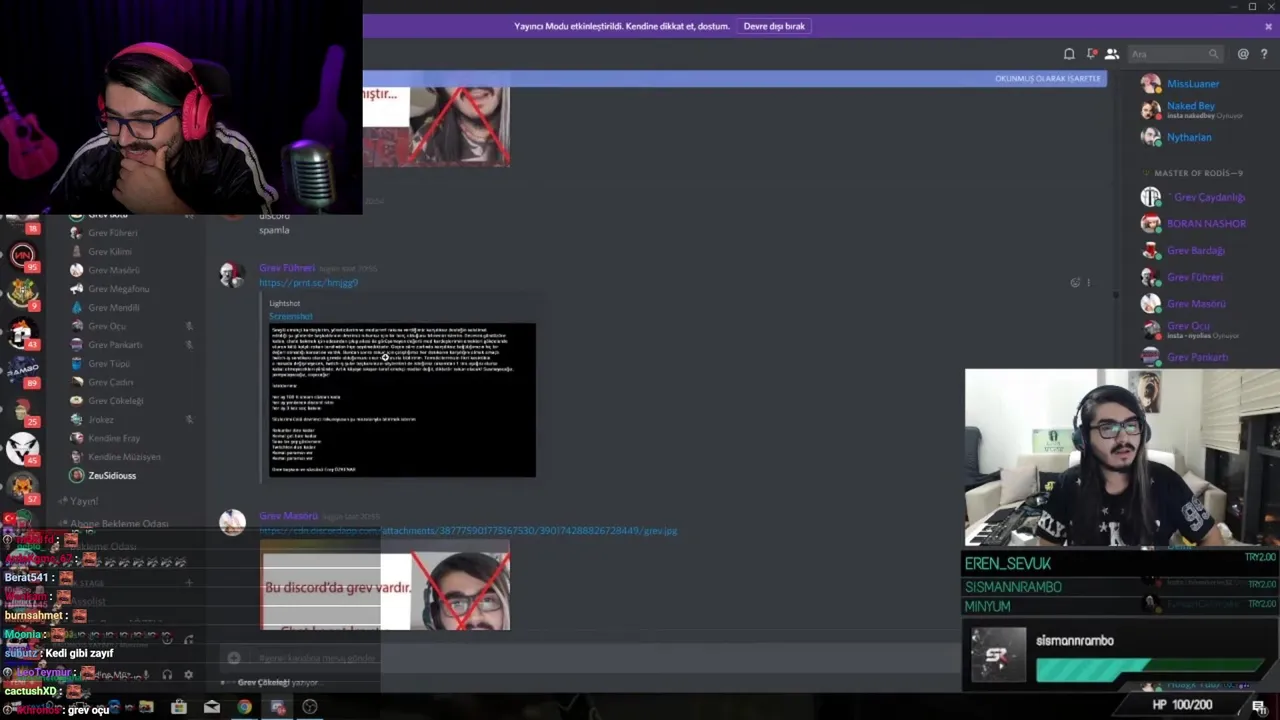Select ZeuSidiouss in the voice channel
The width and height of the screenshot is (1280, 720).
[x=112, y=476]
